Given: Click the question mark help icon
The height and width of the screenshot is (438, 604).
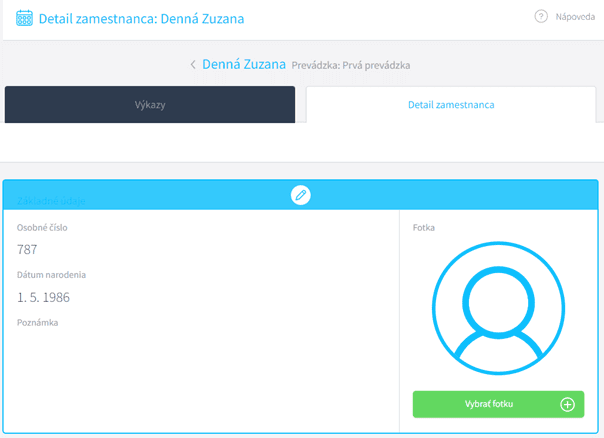Looking at the screenshot, I should click(x=541, y=17).
